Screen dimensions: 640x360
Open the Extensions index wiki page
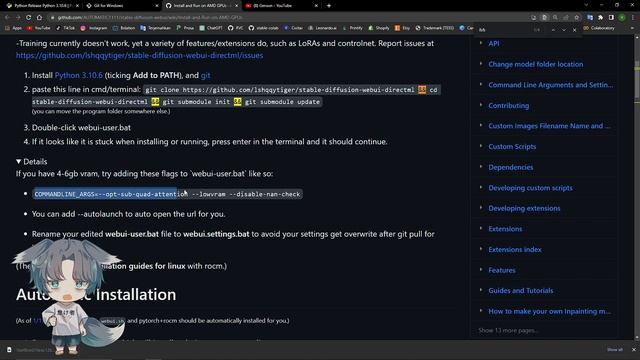[515, 249]
